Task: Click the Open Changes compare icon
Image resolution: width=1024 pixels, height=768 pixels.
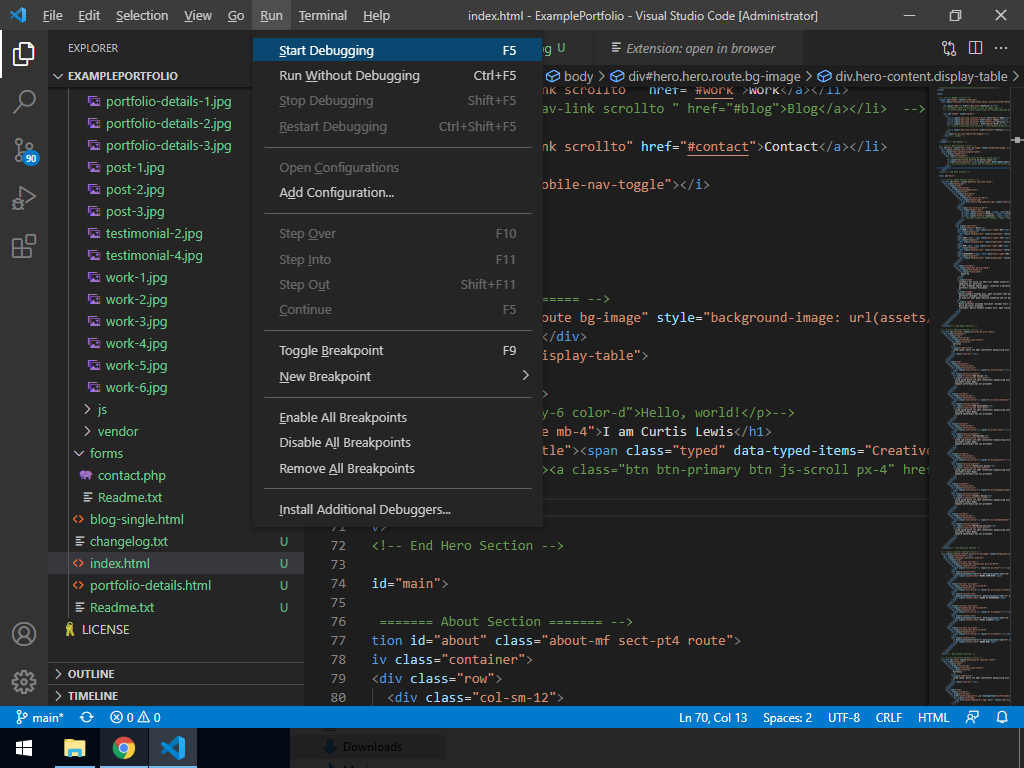Action: tap(949, 48)
